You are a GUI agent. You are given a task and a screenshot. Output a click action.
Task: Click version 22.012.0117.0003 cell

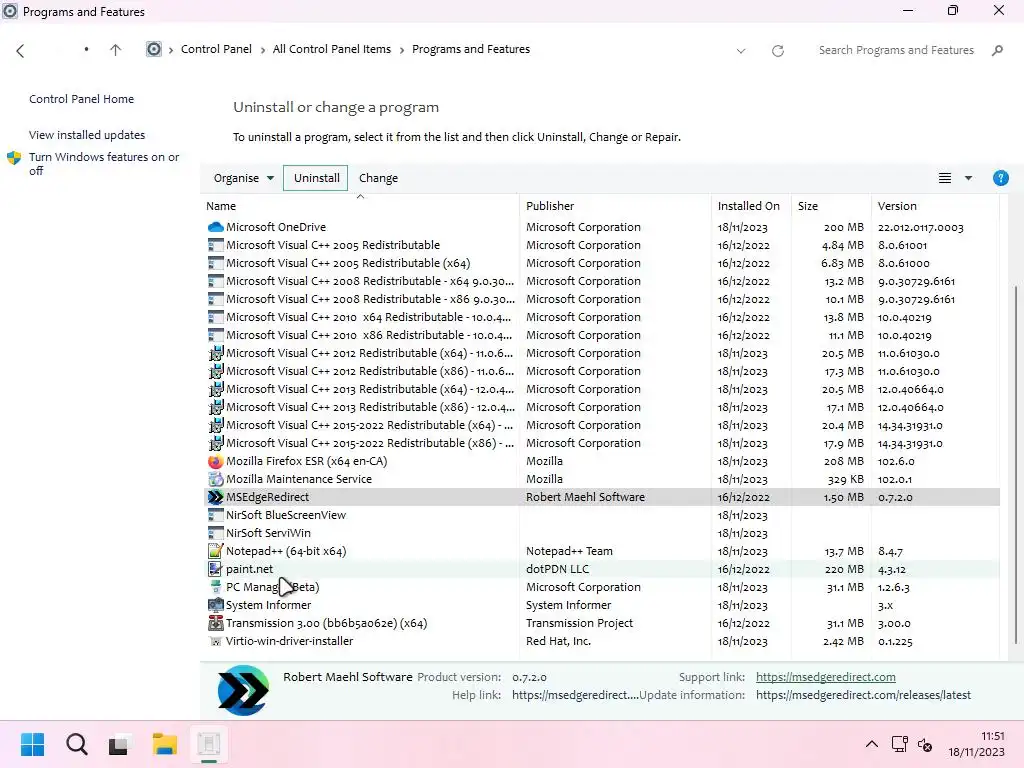click(x=920, y=227)
